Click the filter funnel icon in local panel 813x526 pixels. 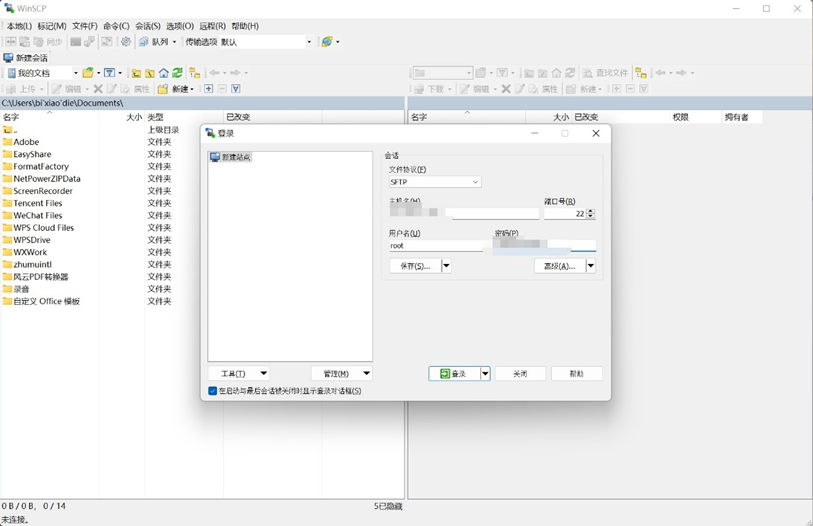[109, 73]
